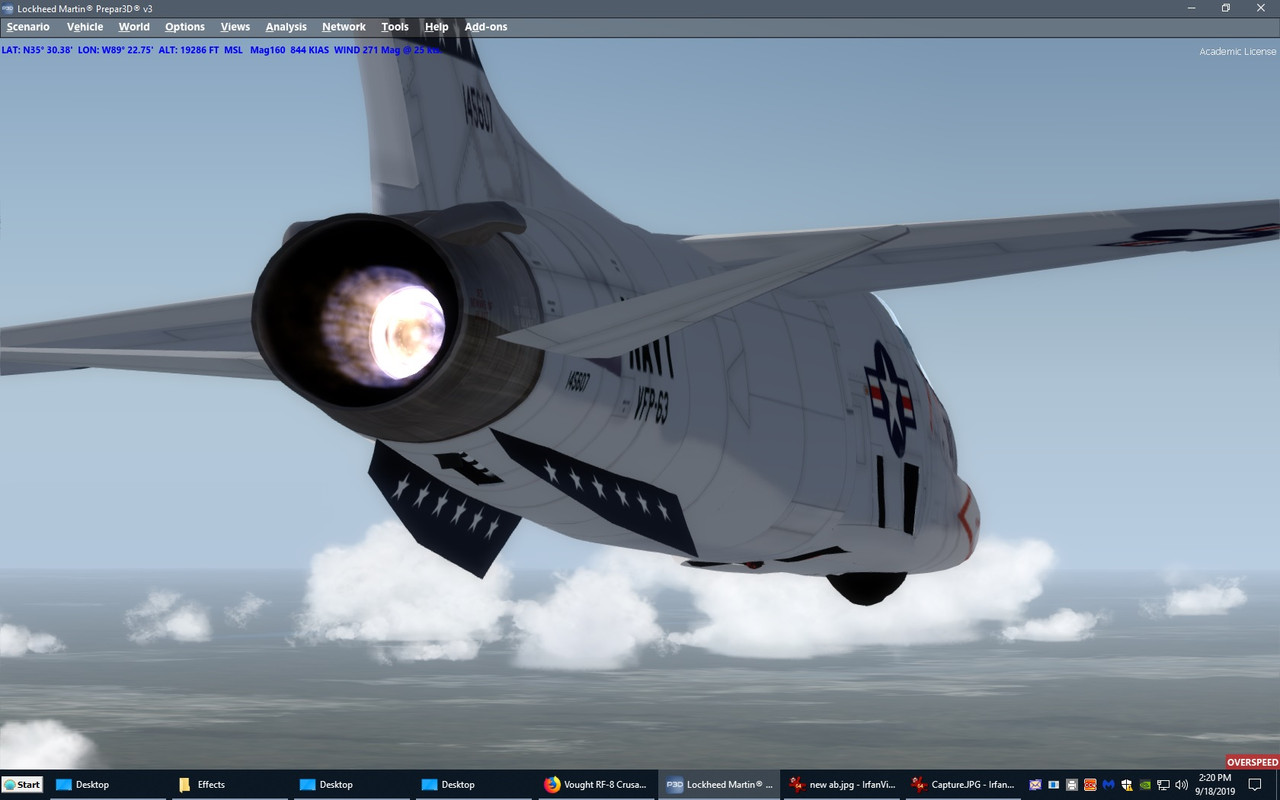1280x800 pixels.
Task: Click the mail envelope tray icon
Action: (1035, 785)
